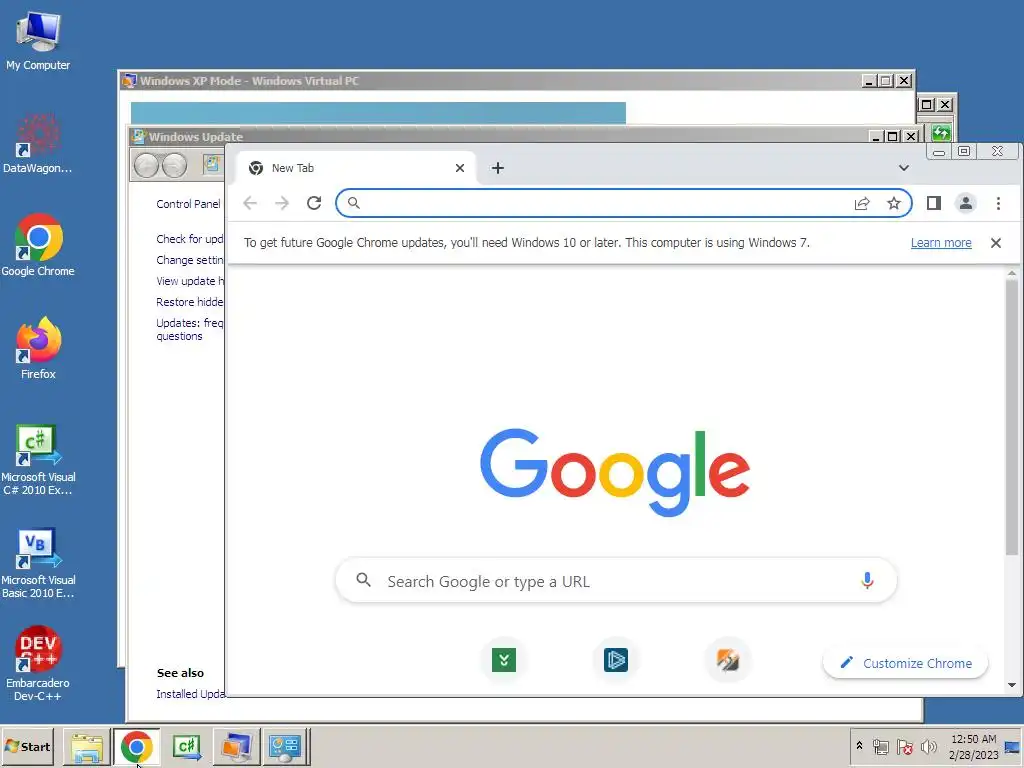Open Updates: frequently asked questions link
This screenshot has height=768, width=1024.
pyautogui.click(x=189, y=329)
